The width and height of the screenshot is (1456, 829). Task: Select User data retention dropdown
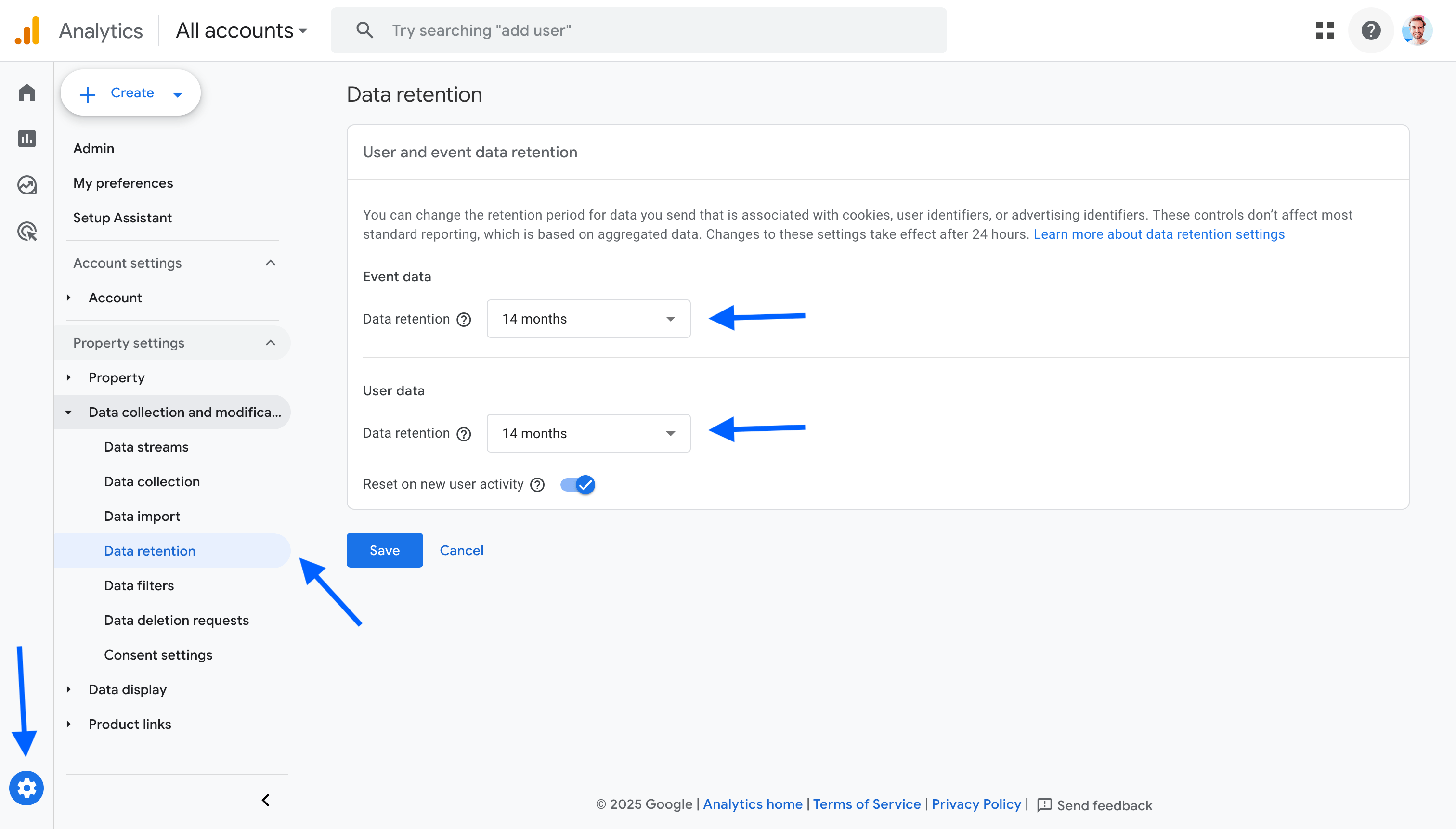pos(588,433)
